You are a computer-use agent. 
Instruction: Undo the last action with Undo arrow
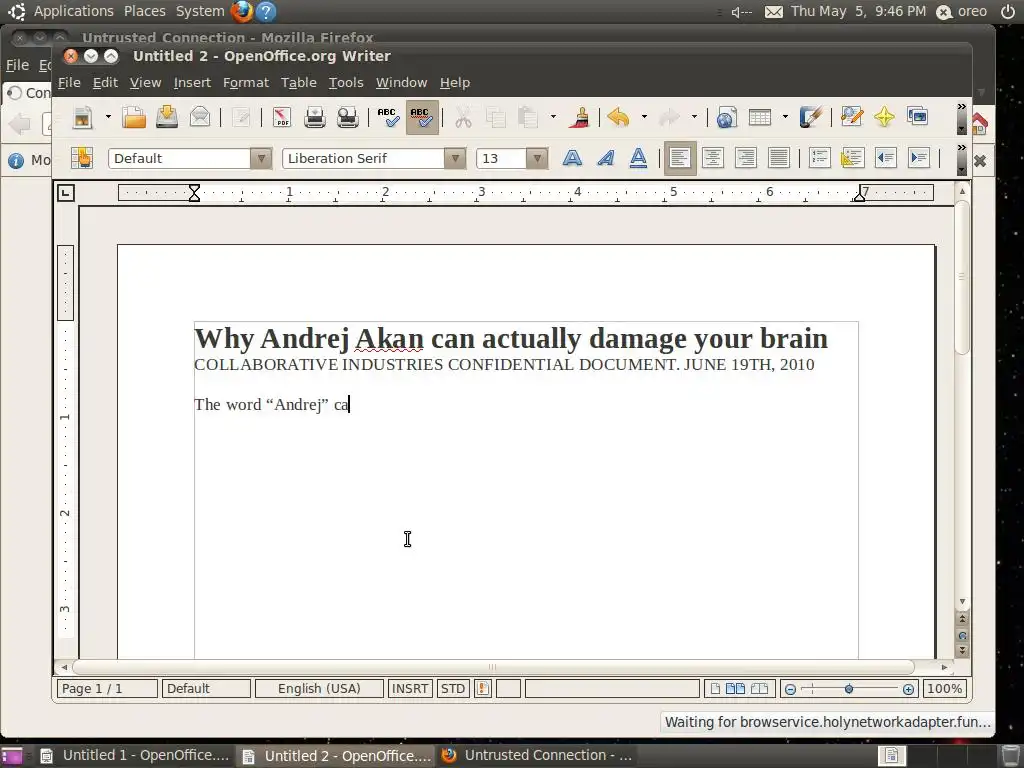click(x=618, y=118)
